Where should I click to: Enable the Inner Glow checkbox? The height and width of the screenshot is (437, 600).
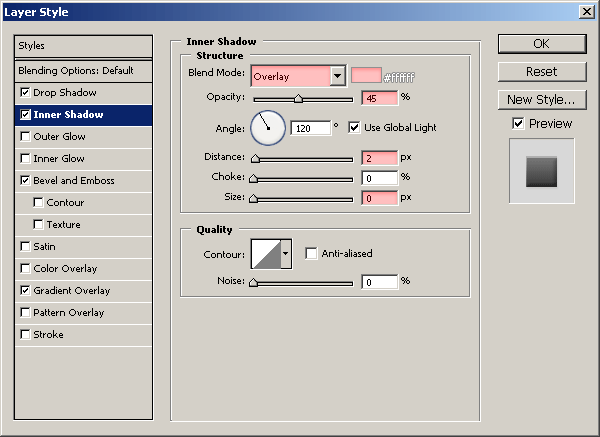coord(25,158)
